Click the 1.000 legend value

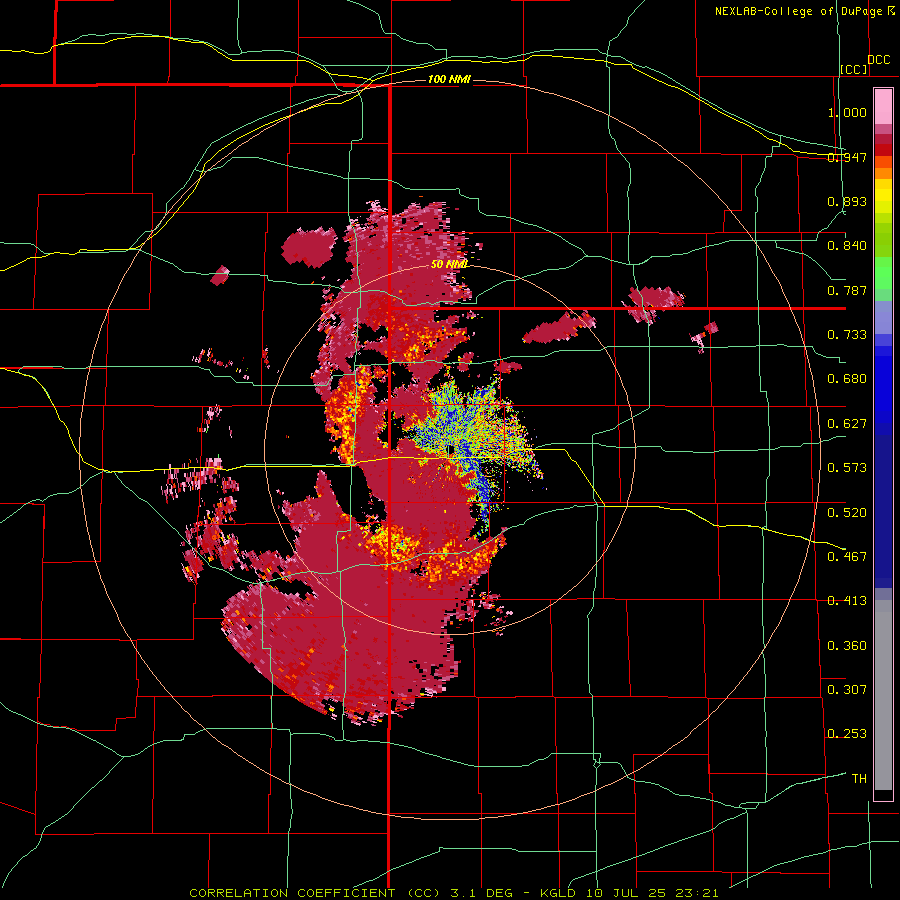tap(847, 112)
